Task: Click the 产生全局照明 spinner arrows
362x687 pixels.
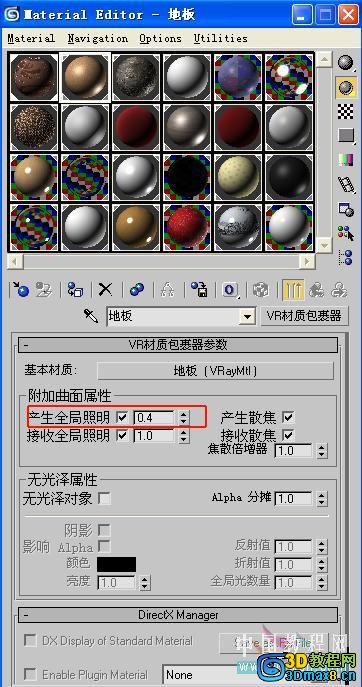Action: point(184,418)
